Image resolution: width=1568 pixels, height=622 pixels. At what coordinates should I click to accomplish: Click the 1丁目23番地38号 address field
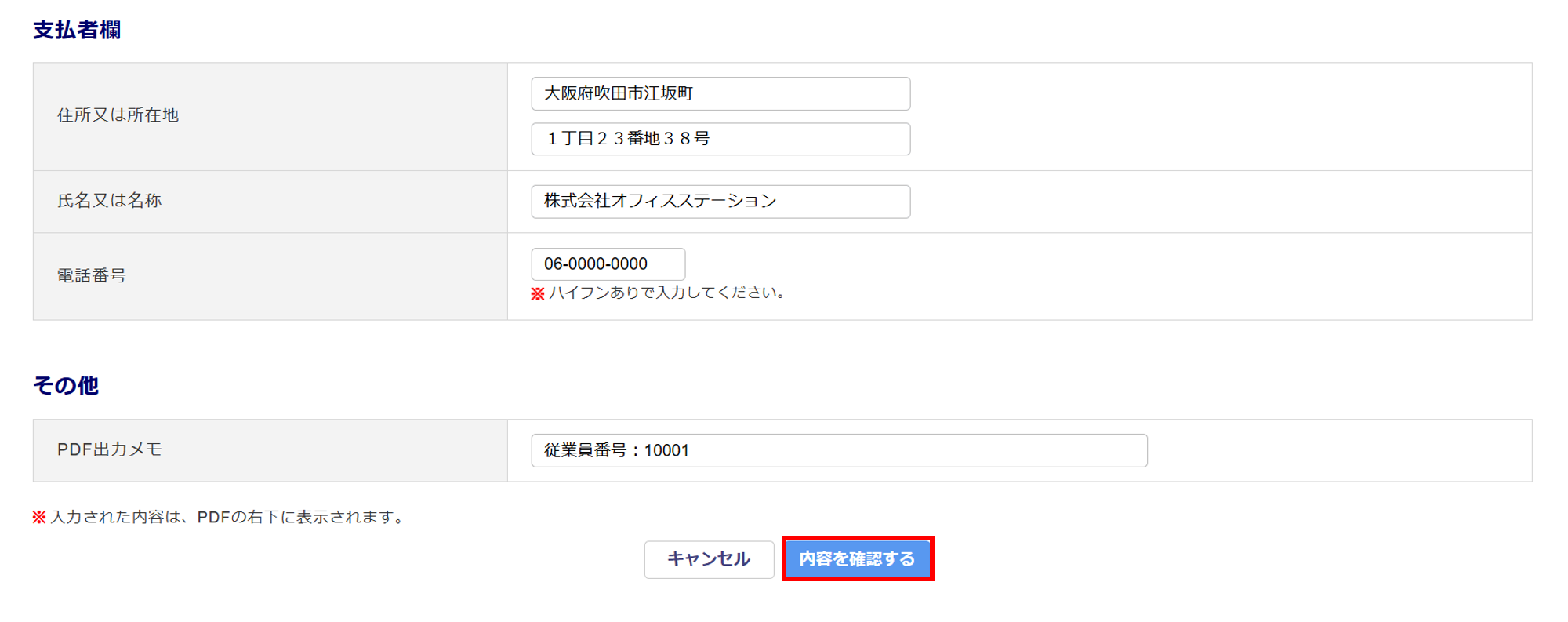720,139
